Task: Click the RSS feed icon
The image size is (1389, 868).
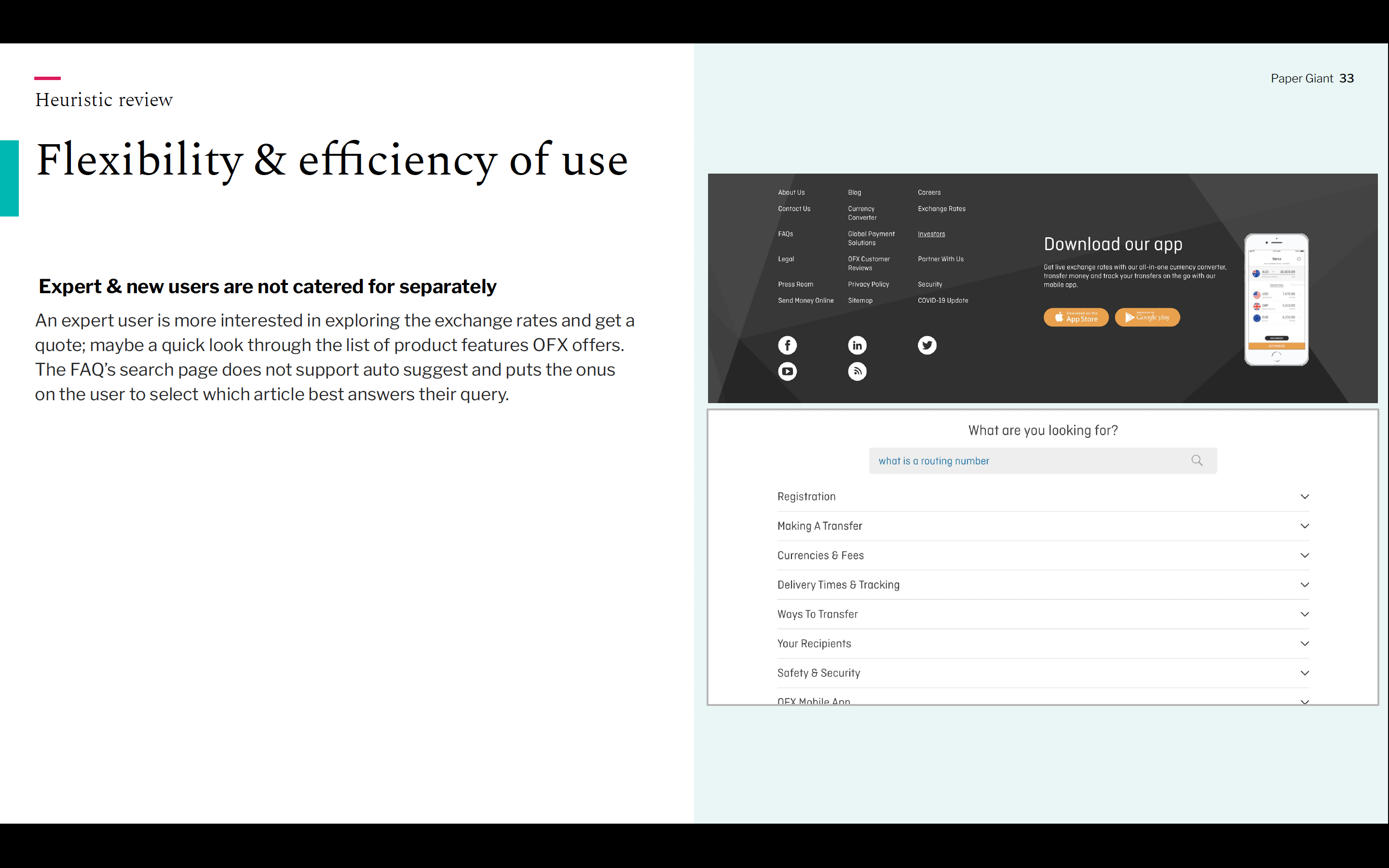Action: [x=857, y=371]
